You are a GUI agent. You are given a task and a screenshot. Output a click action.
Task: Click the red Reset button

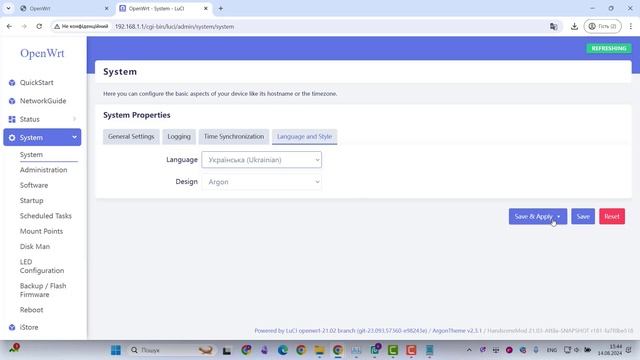point(612,216)
